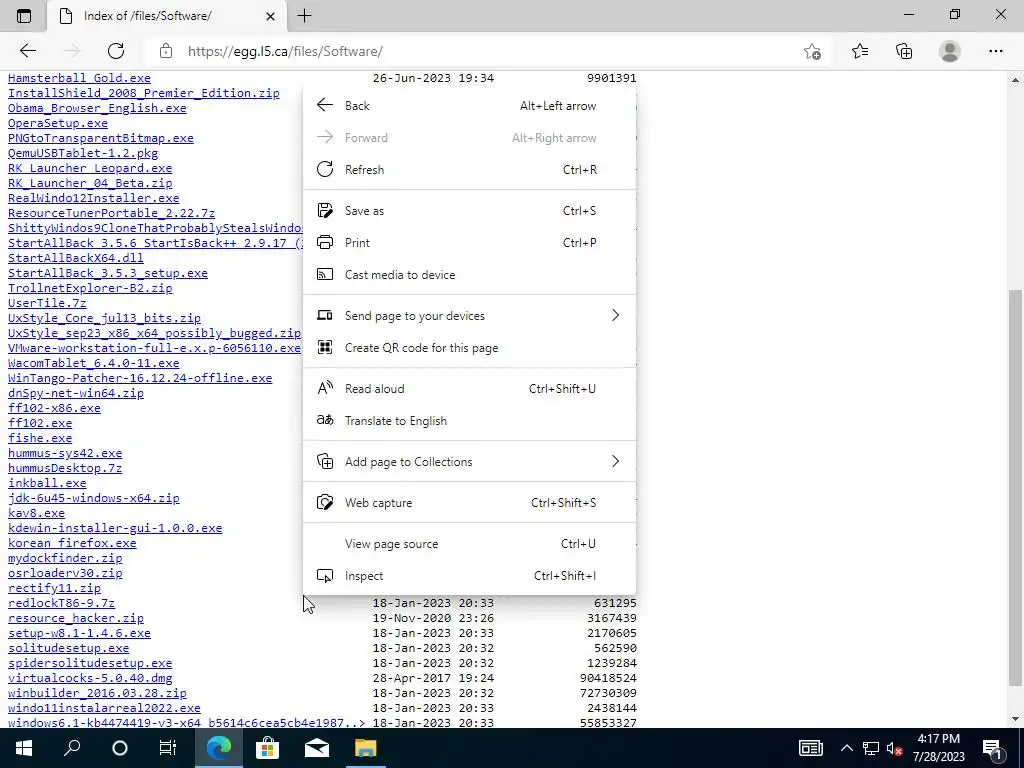Image resolution: width=1024 pixels, height=768 pixels.
Task: Expand Send page to your devices submenu
Action: (470, 316)
